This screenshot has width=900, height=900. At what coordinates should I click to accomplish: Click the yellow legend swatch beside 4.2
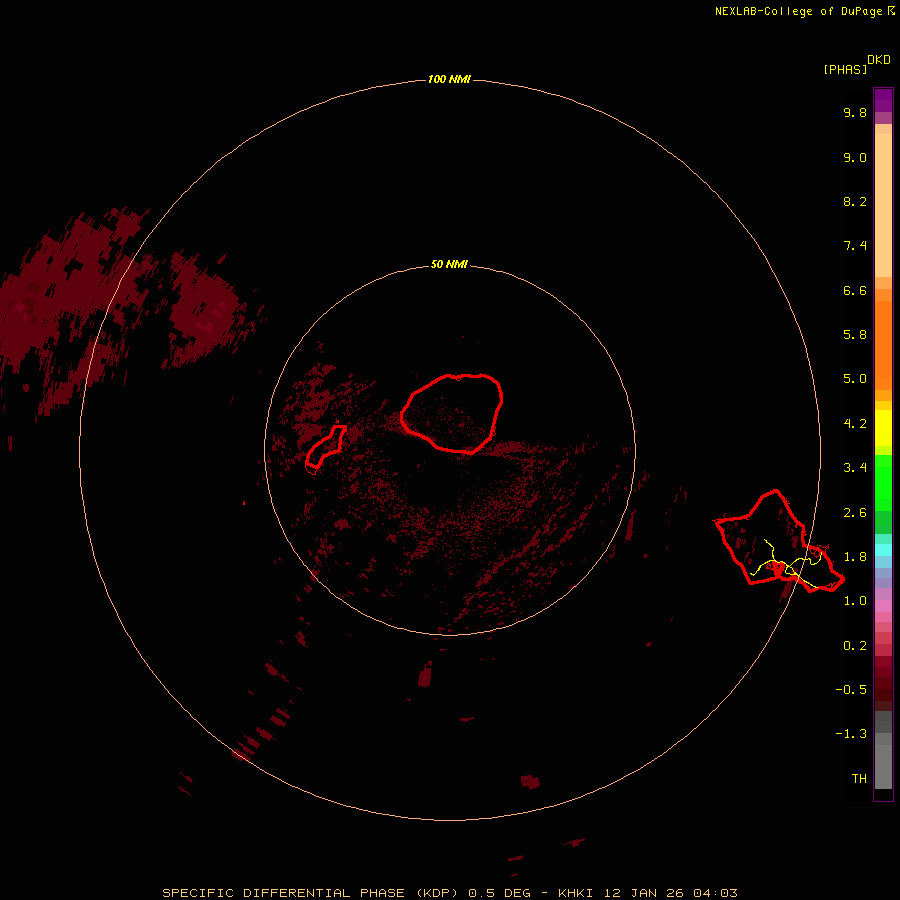[883, 426]
